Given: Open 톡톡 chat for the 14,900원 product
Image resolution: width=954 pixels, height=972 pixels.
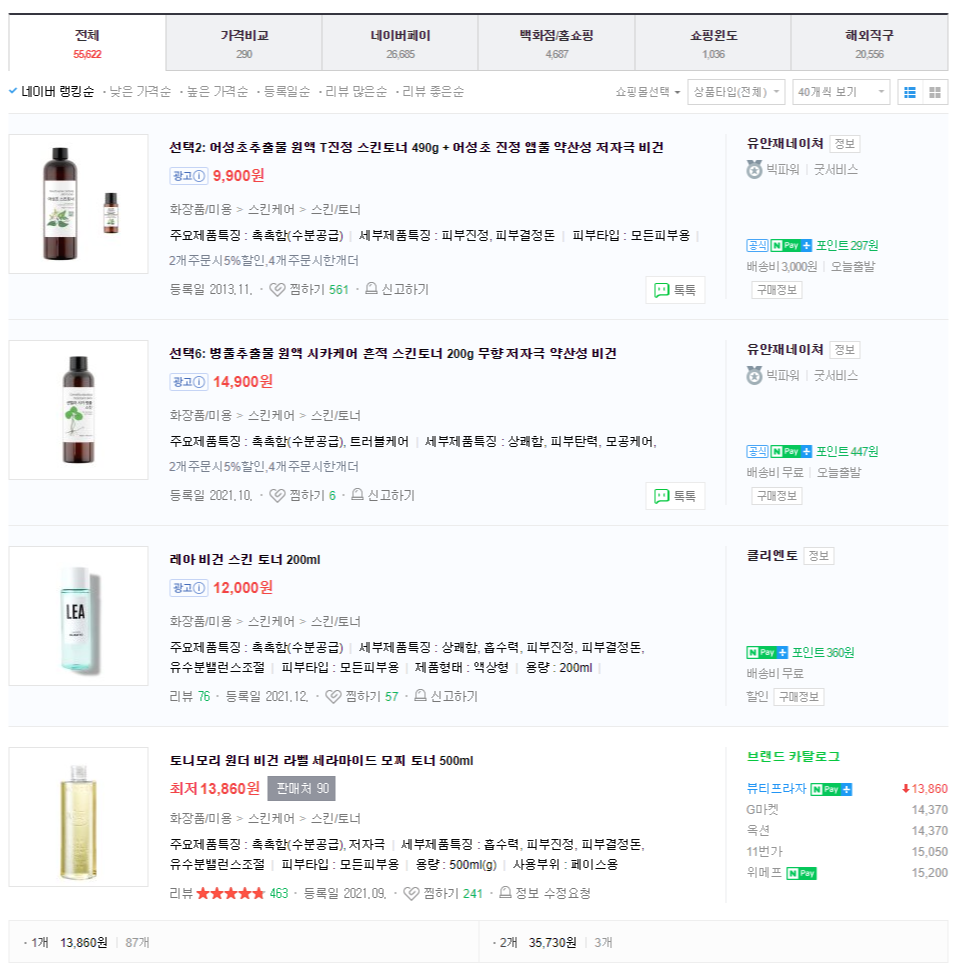Looking at the screenshot, I should (675, 496).
